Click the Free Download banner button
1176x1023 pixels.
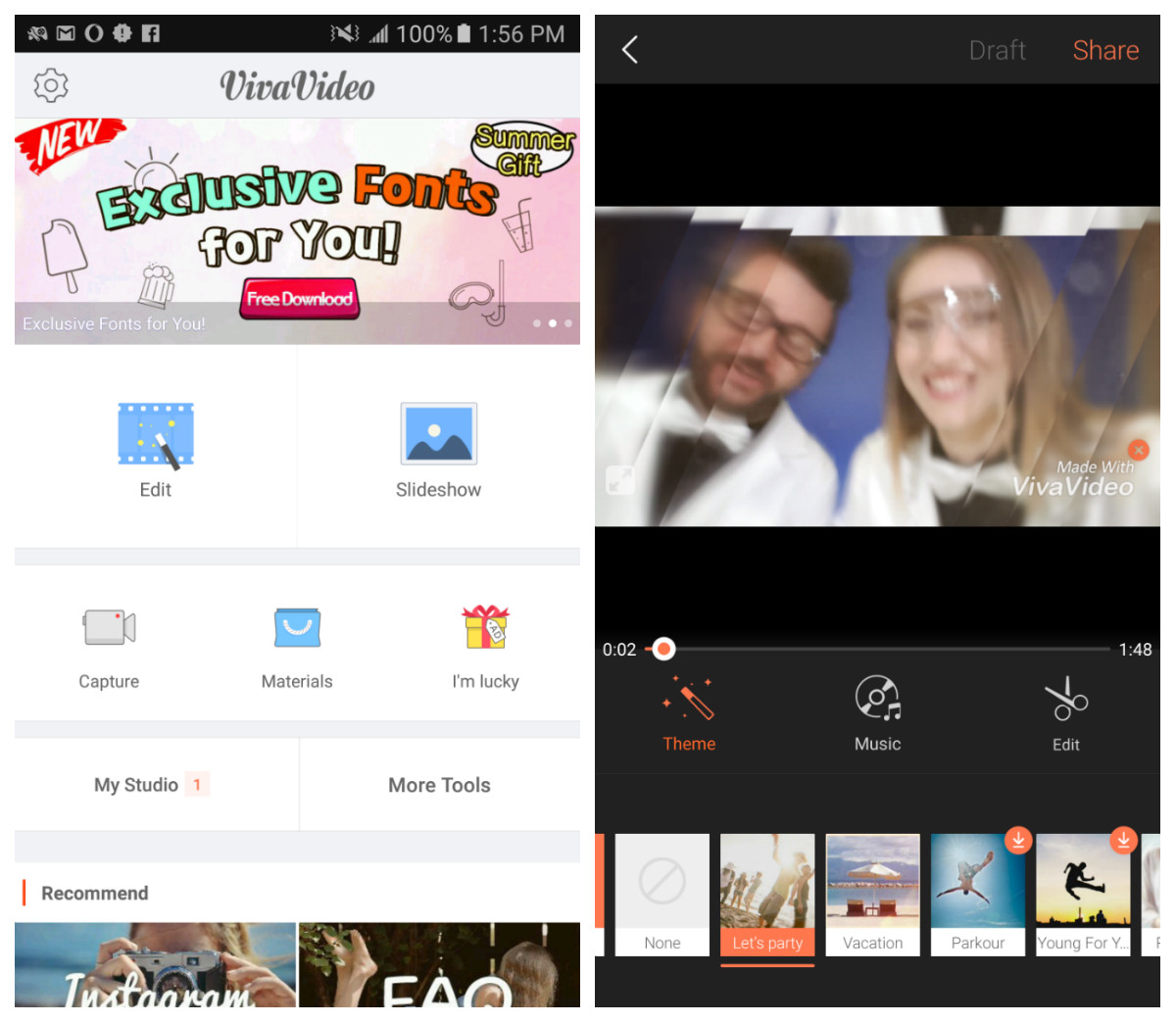coord(299,299)
